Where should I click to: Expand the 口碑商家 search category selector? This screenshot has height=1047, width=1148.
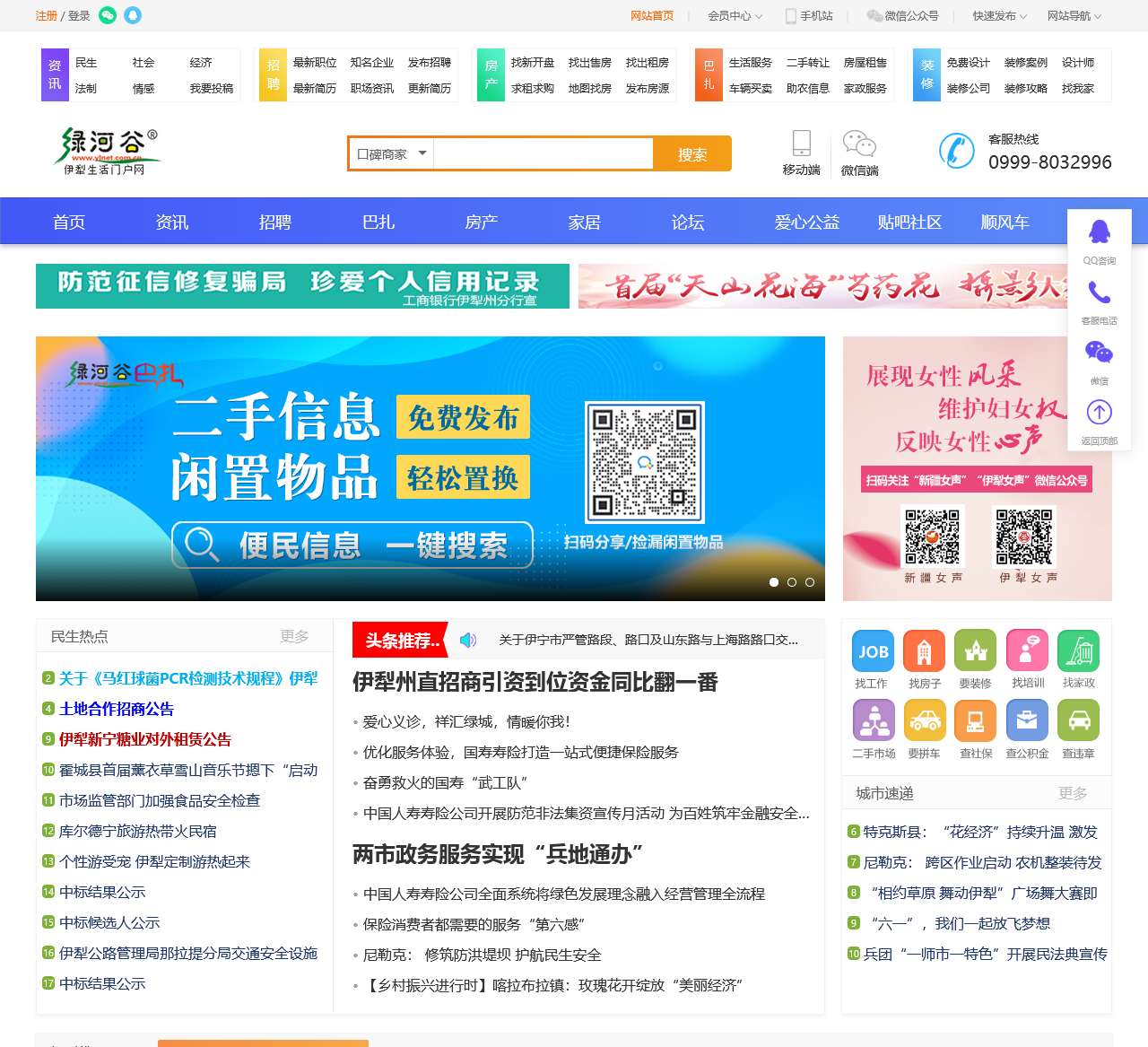[389, 153]
